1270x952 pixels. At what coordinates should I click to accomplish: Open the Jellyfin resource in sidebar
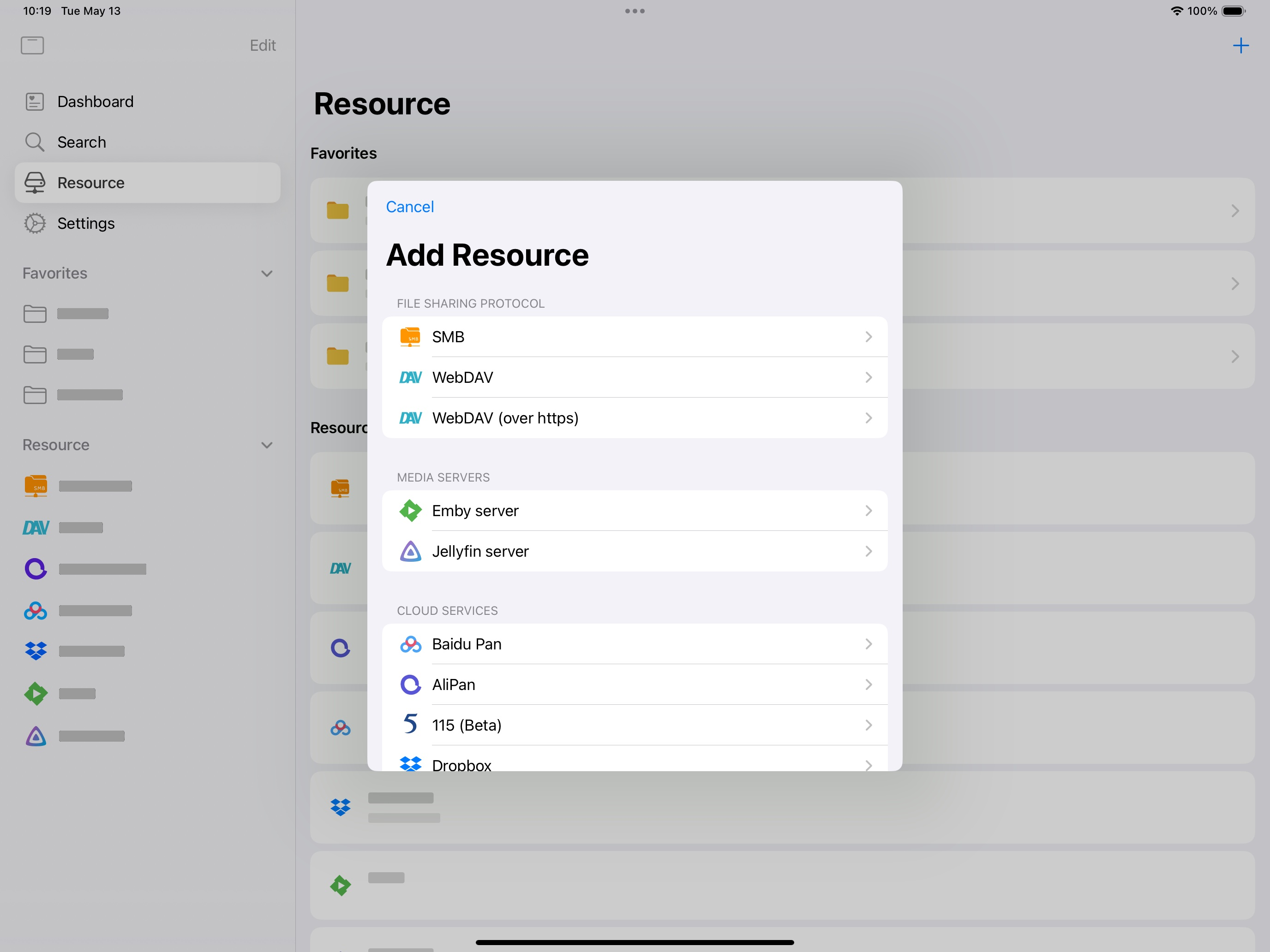(147, 736)
